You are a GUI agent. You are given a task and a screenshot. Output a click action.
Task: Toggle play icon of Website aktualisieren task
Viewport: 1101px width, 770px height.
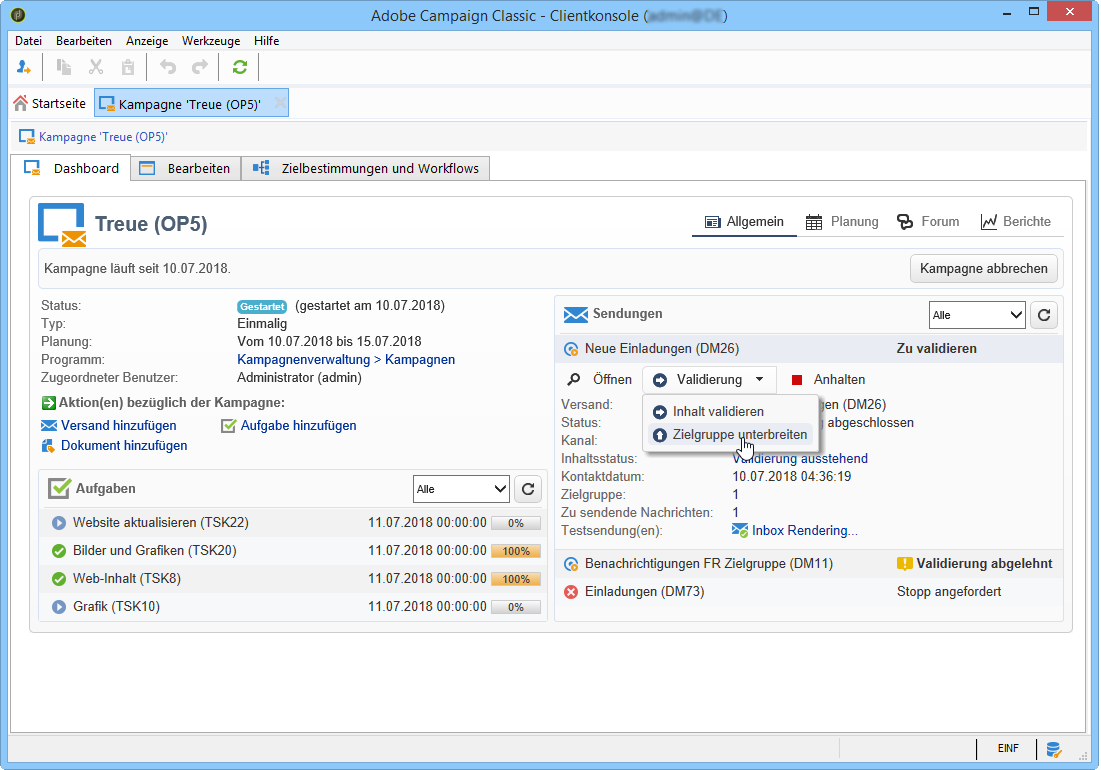pyautogui.click(x=59, y=523)
